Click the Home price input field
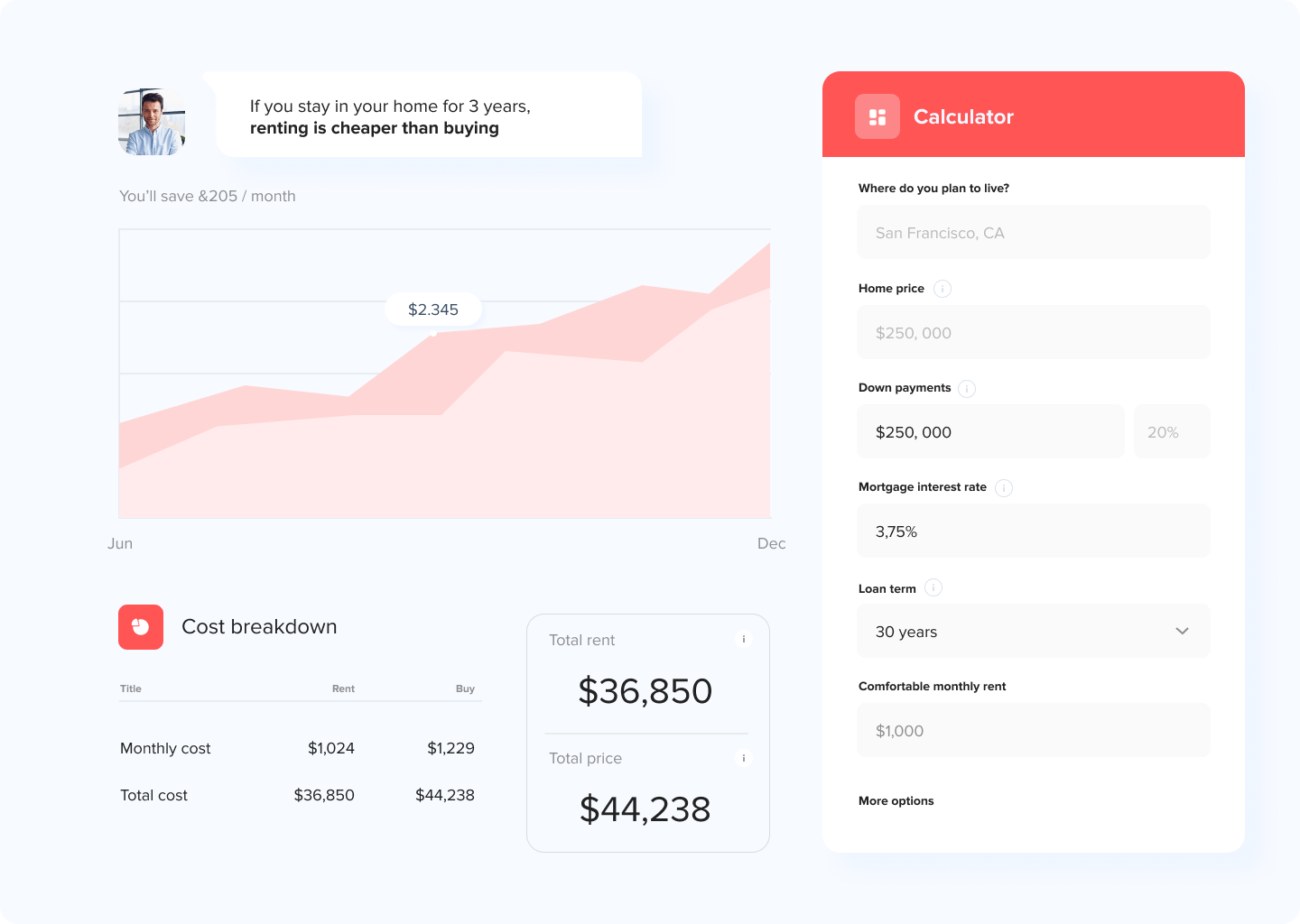Viewport: 1300px width, 924px height. point(1033,333)
